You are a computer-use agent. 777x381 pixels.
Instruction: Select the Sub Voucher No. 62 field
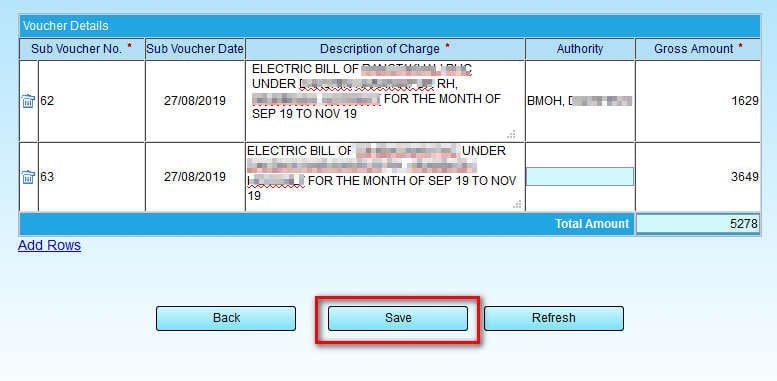(x=92, y=101)
